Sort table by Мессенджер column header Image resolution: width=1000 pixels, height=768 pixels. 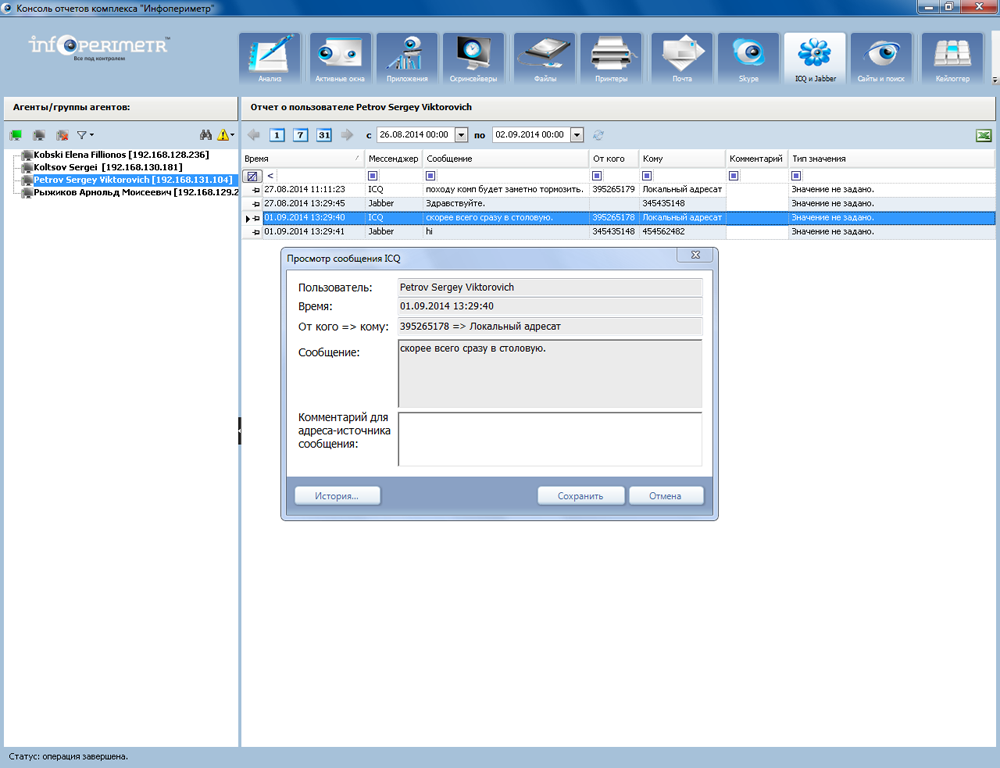tap(392, 159)
